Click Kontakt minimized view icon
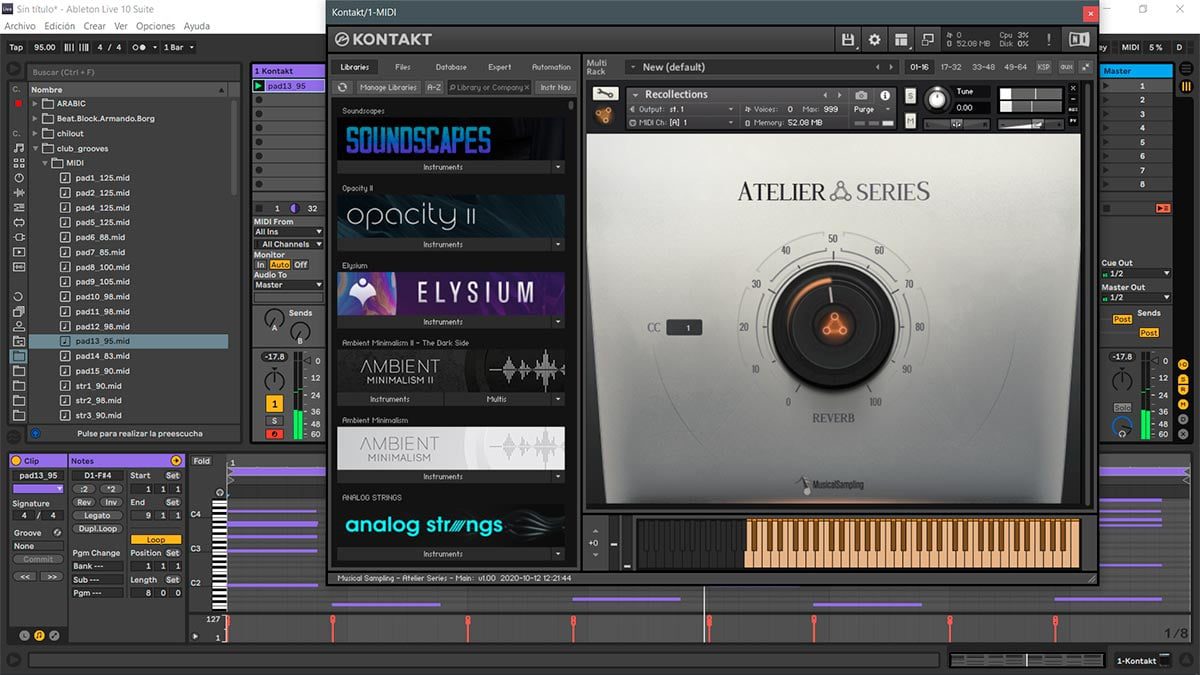 [928, 40]
